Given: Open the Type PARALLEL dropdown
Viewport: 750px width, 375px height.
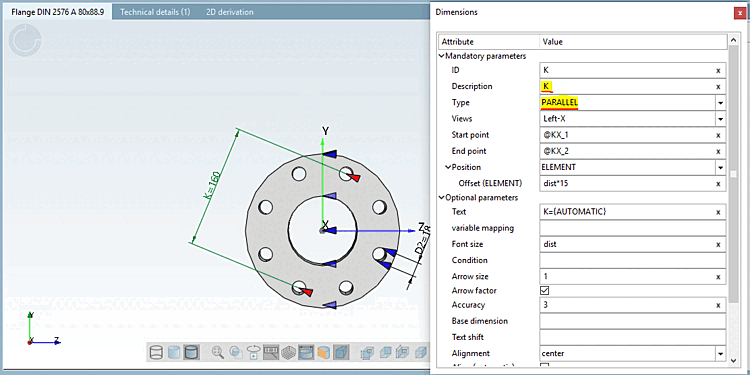Looking at the screenshot, I should pos(720,103).
